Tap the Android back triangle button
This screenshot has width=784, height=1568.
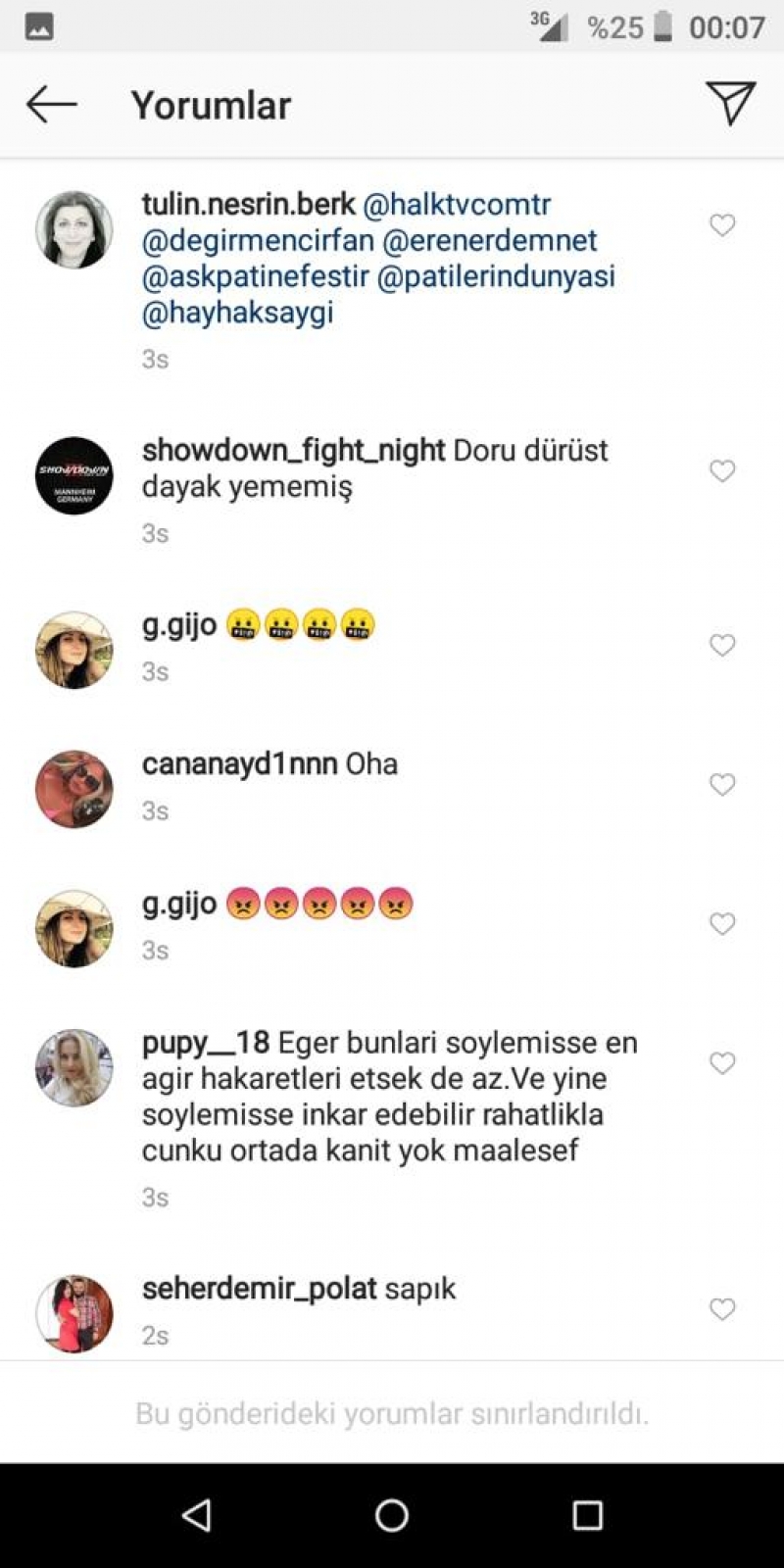click(x=197, y=1515)
